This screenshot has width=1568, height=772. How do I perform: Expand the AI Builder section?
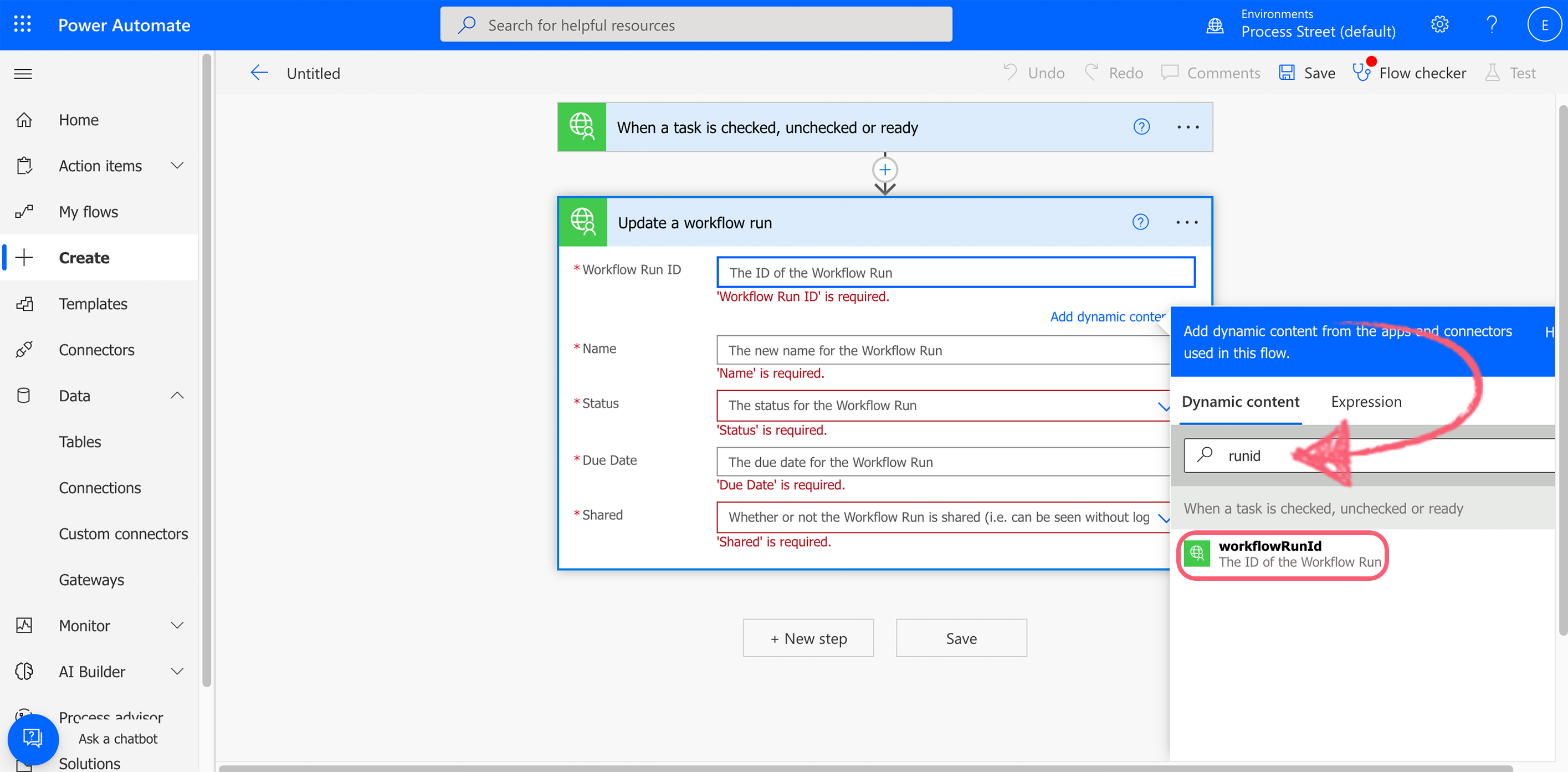tap(177, 672)
